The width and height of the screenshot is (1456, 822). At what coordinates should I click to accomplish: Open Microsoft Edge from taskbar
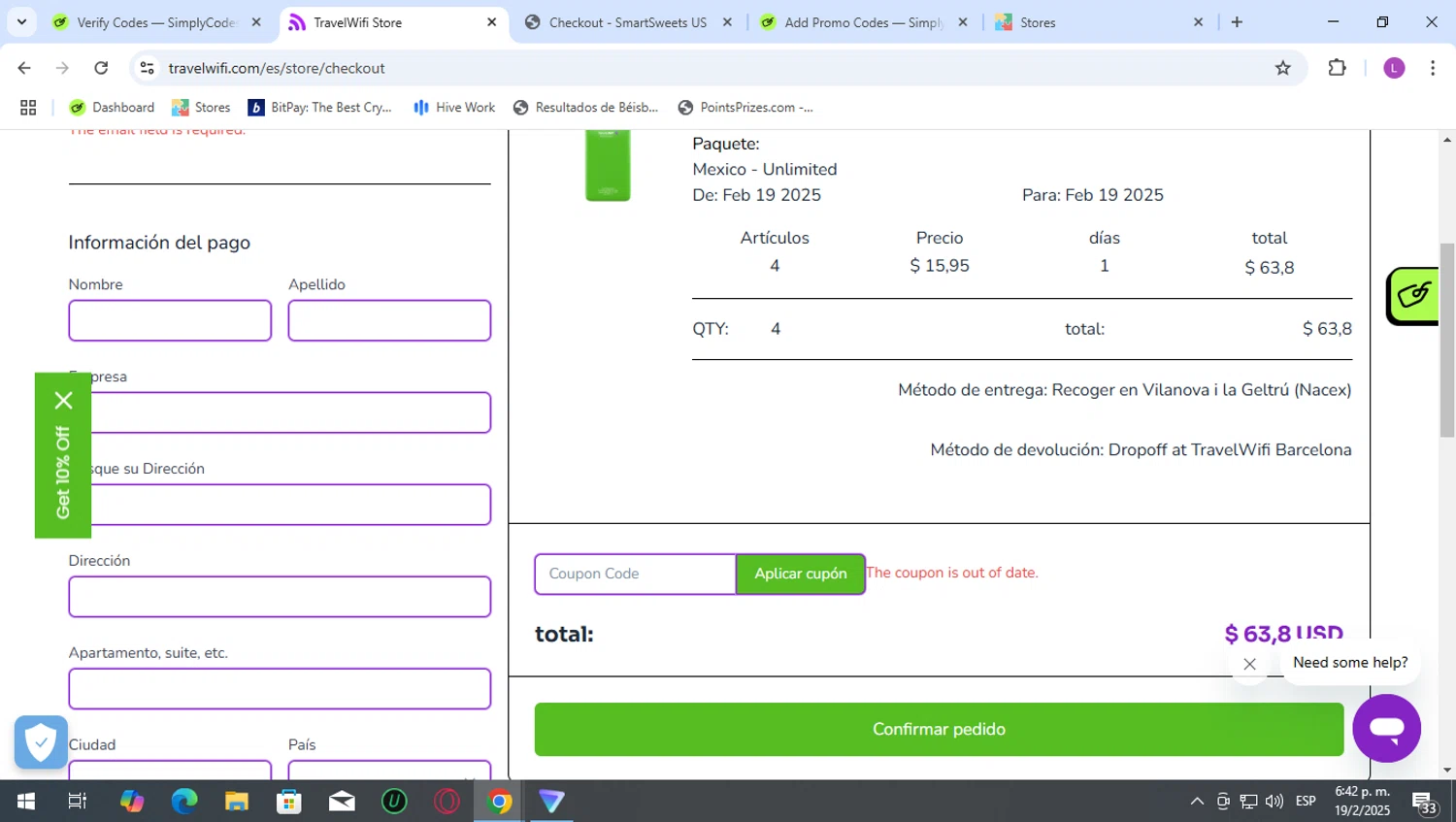184,801
